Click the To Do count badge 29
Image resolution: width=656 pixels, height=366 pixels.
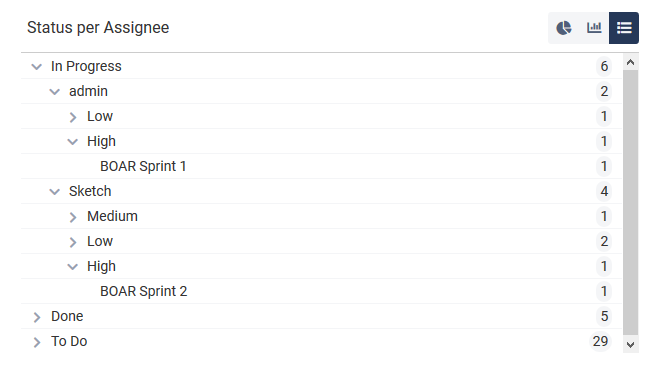(x=600, y=341)
